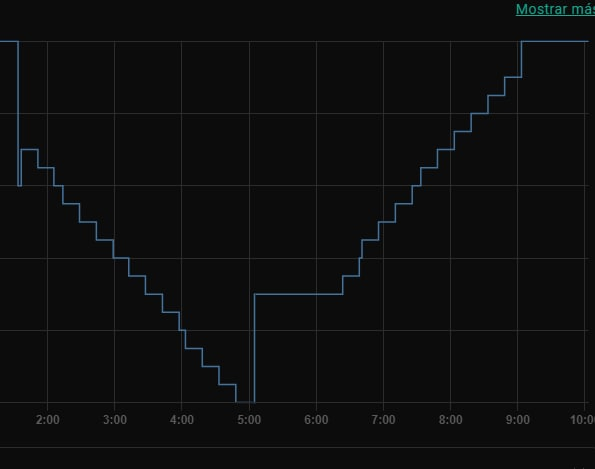This screenshot has height=469, width=595.
Task: Select the ascending step crossing the 7:00 gridline
Action: [387, 222]
